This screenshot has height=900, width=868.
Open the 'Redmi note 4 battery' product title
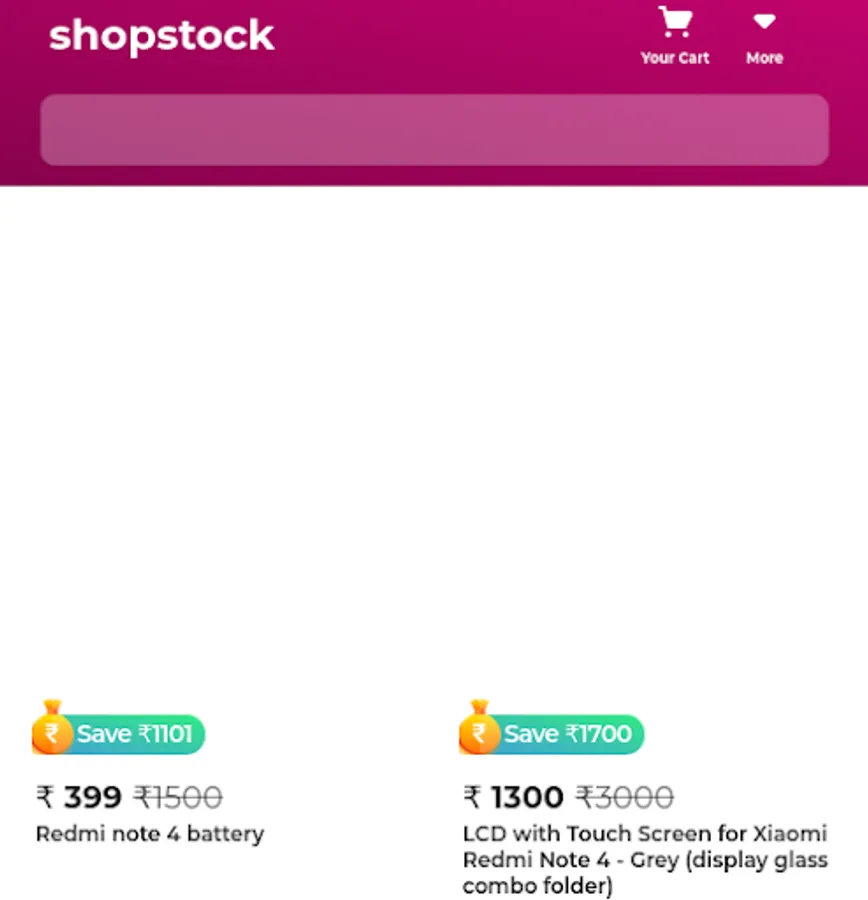tap(150, 833)
